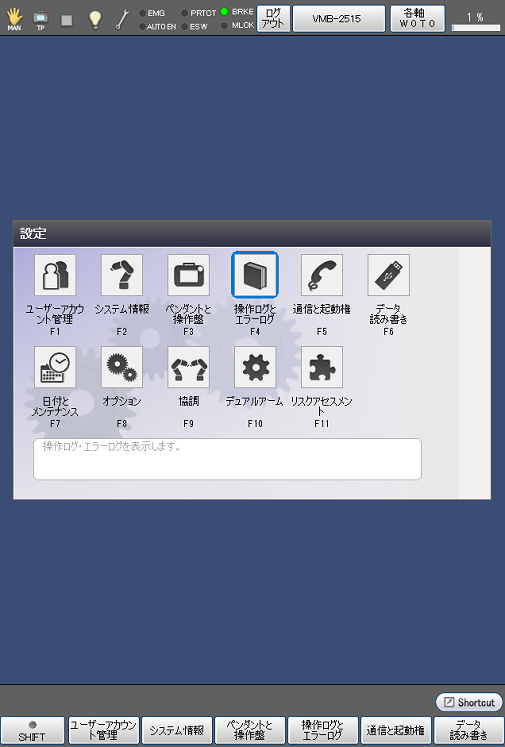Screen dimensions: 505x747
Task: Open リスクアセスメント puzzle piece icon
Action: coord(322,367)
